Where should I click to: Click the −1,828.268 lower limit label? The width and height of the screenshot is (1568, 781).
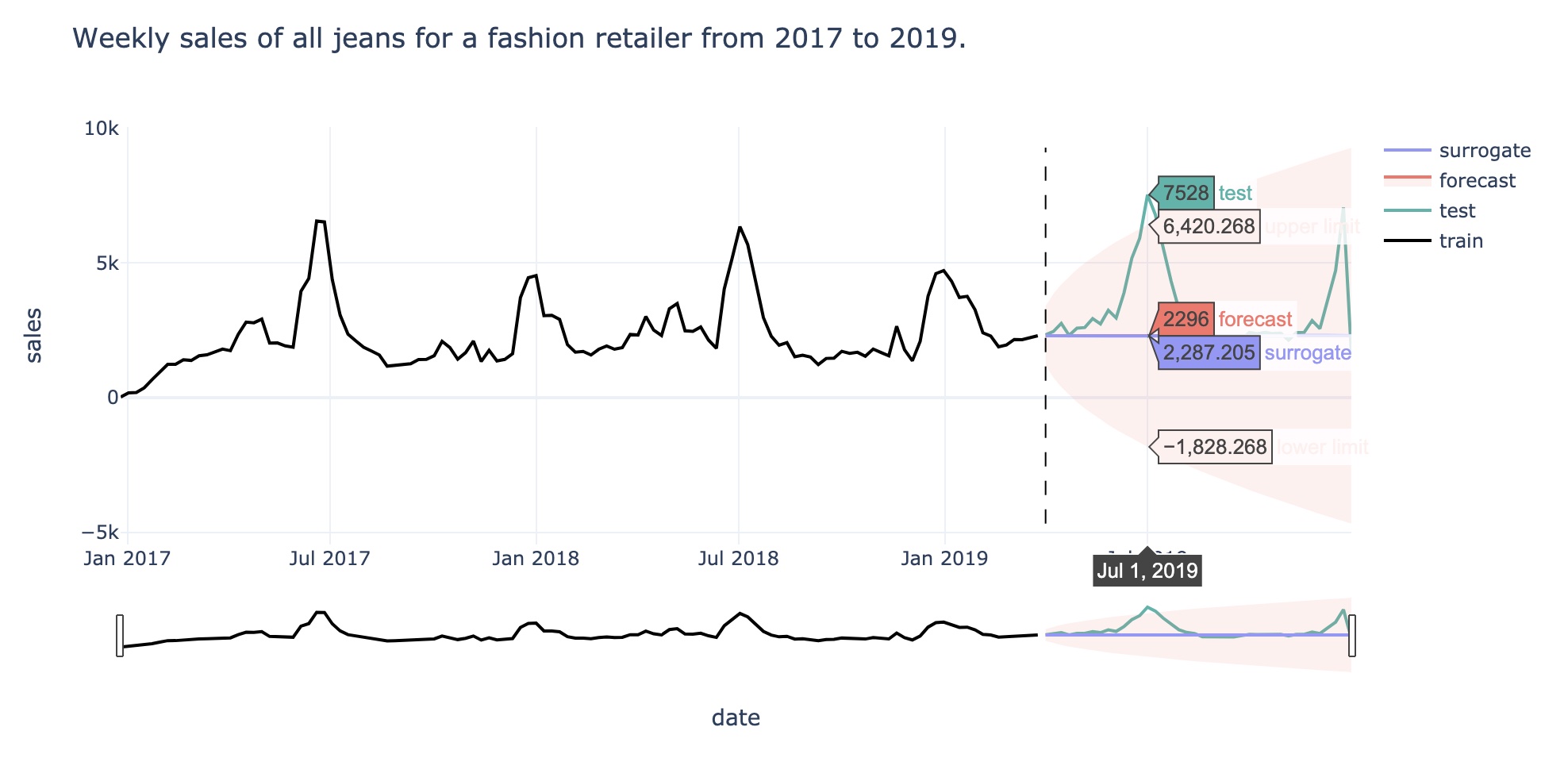click(1214, 447)
